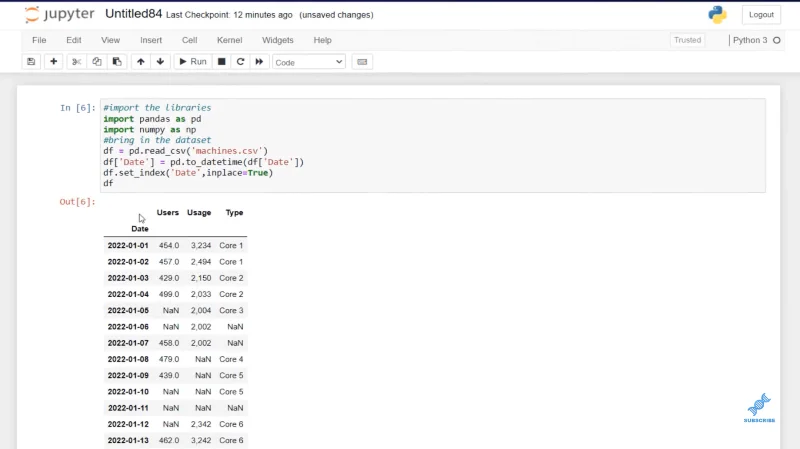Viewport: 800px width, 449px height.
Task: Click Users value 454.0
Action: click(x=169, y=245)
